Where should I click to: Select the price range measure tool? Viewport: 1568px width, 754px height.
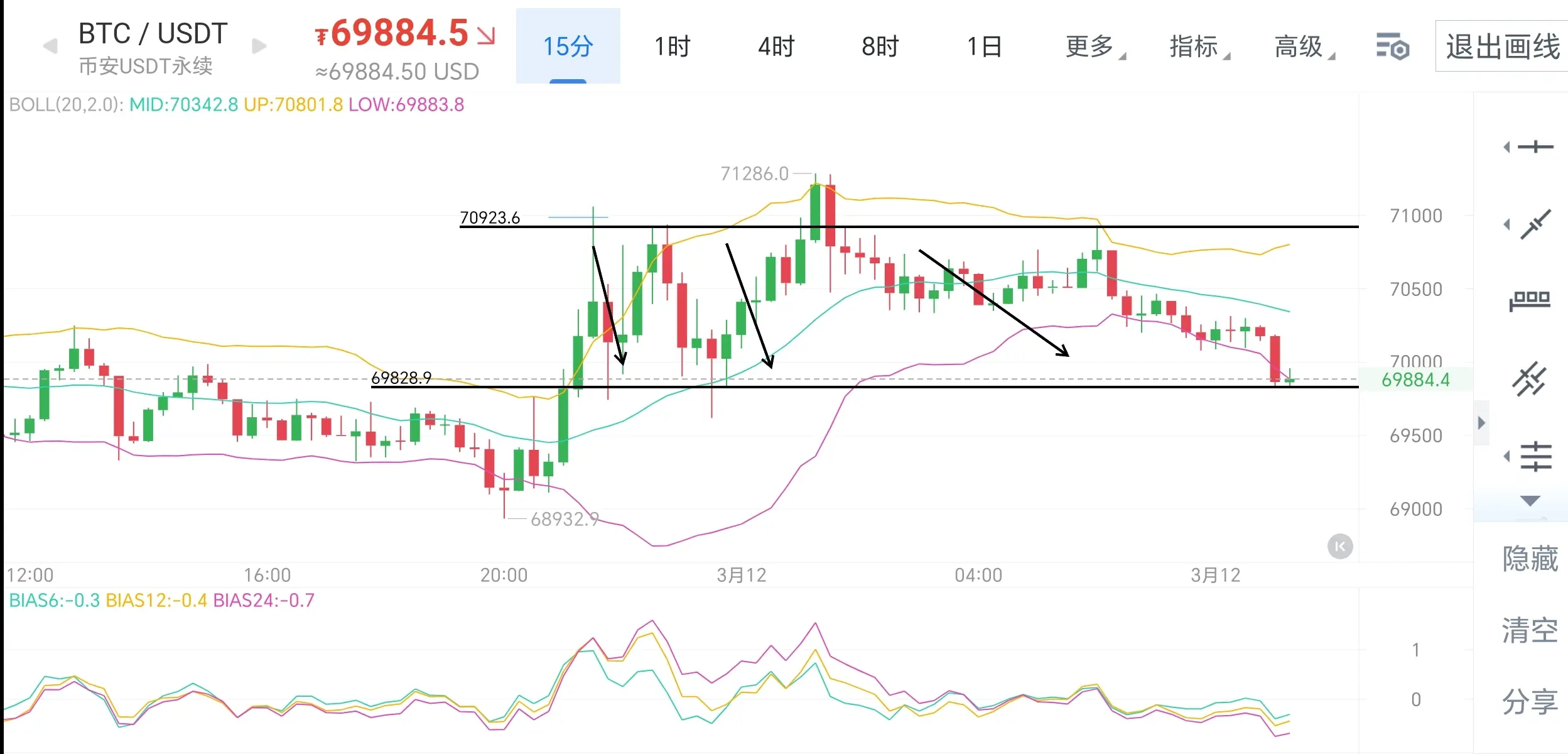[1530, 301]
